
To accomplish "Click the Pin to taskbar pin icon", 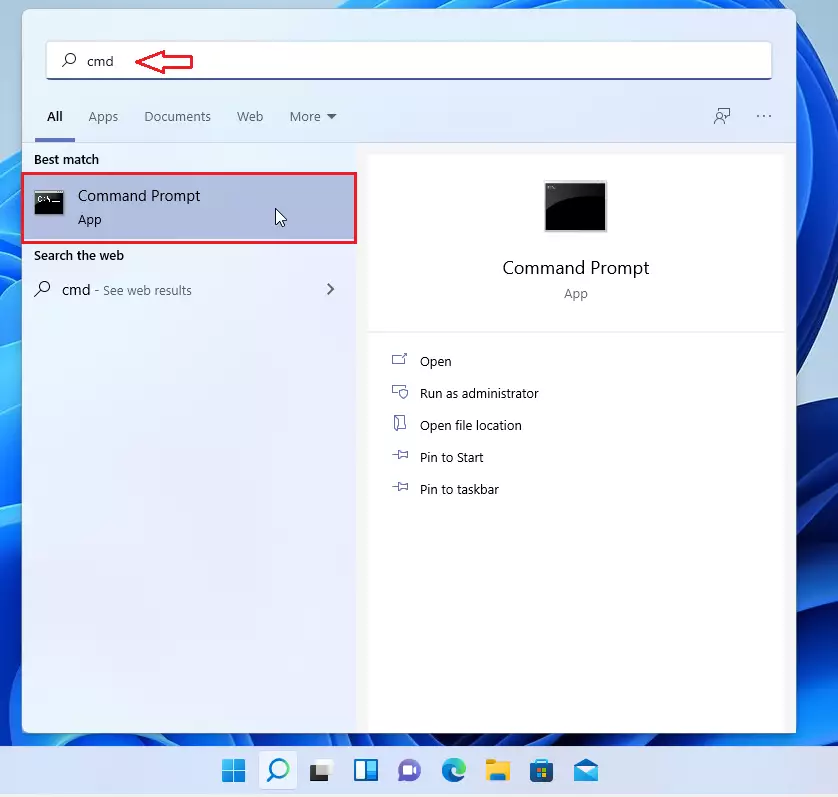I will pyautogui.click(x=400, y=487).
